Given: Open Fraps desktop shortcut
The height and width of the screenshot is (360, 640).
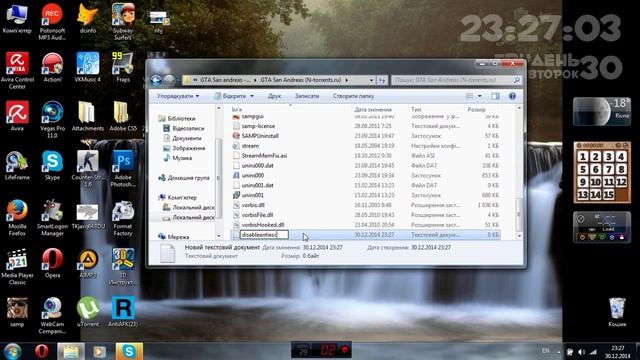Looking at the screenshot, I should coord(122,68).
